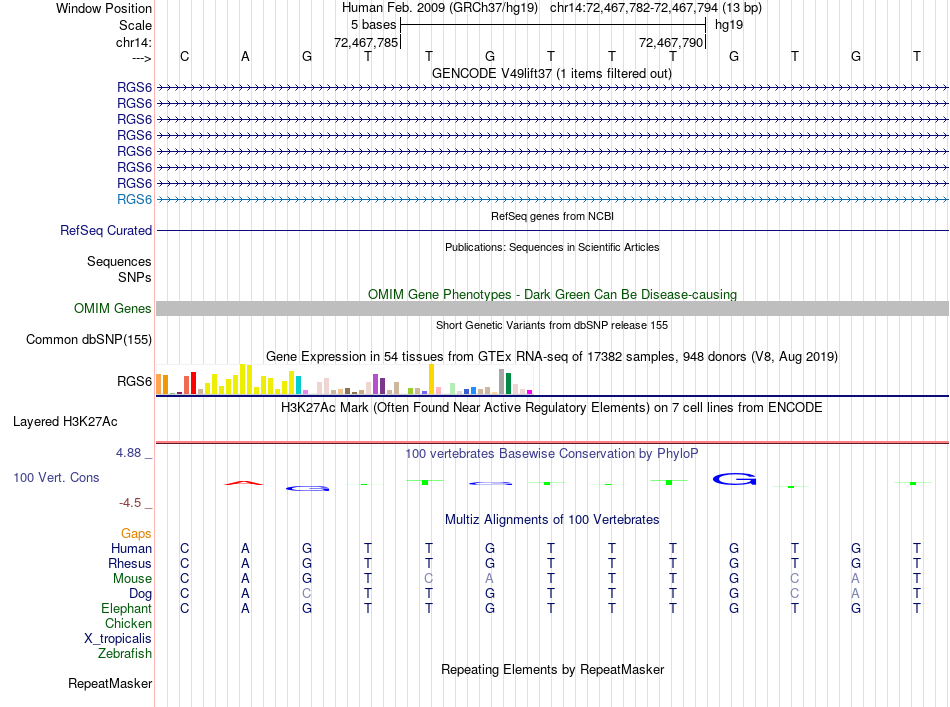
Task: Click the Common dbSNP(155) label
Action: click(x=89, y=339)
